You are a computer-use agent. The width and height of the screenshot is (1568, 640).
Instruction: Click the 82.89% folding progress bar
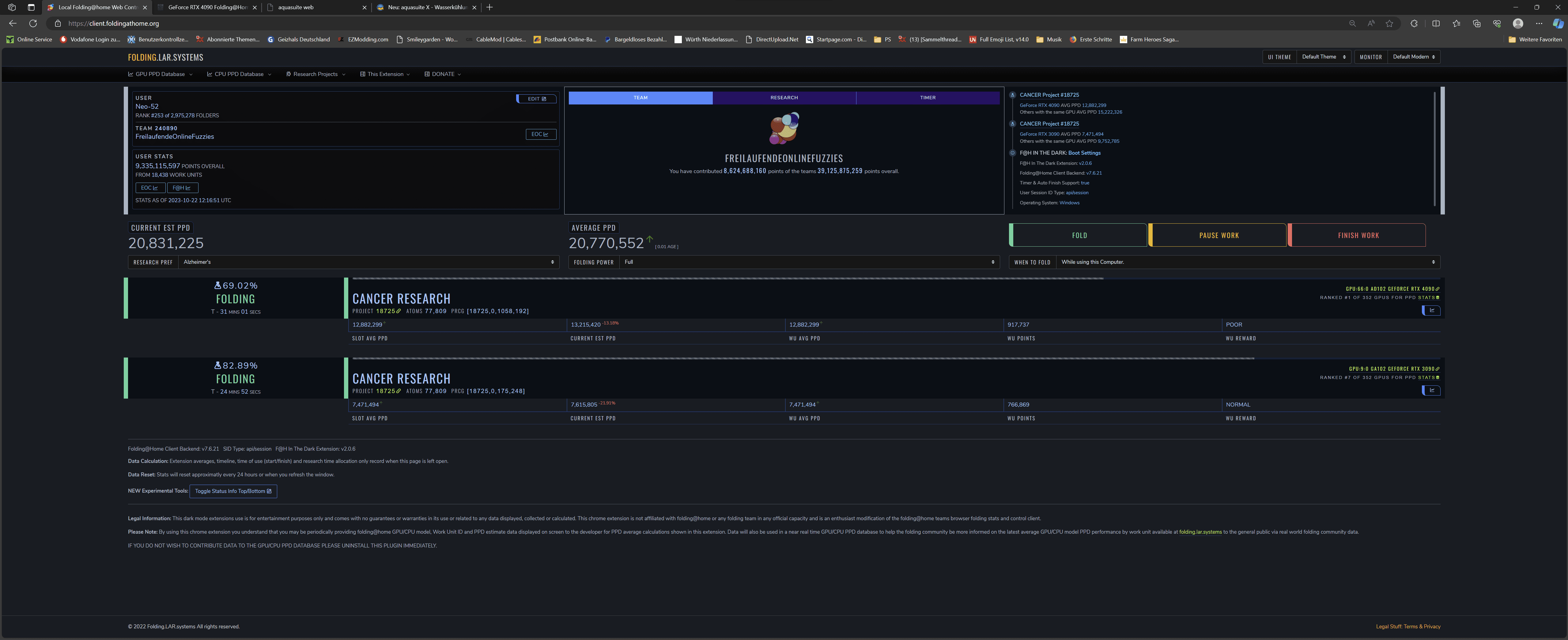896,359
